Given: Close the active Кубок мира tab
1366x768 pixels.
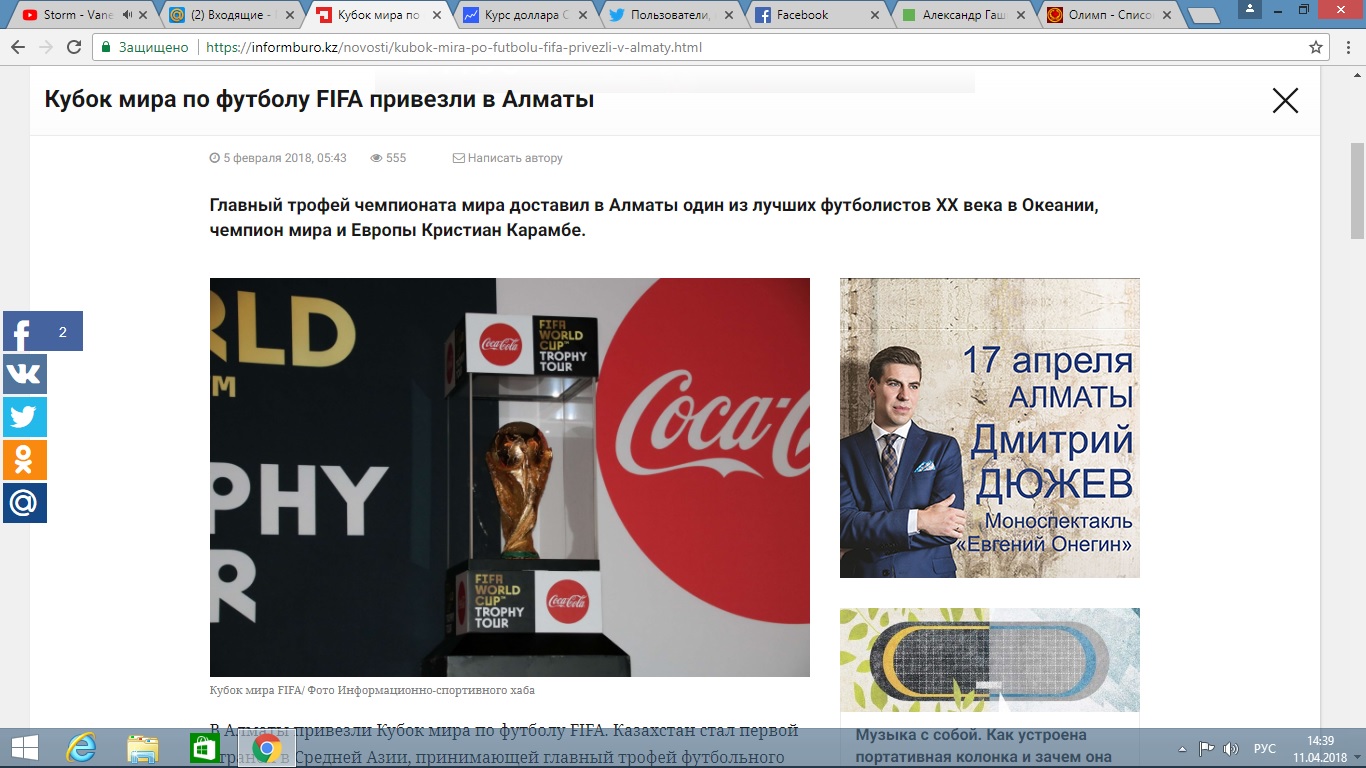Looking at the screenshot, I should [437, 15].
